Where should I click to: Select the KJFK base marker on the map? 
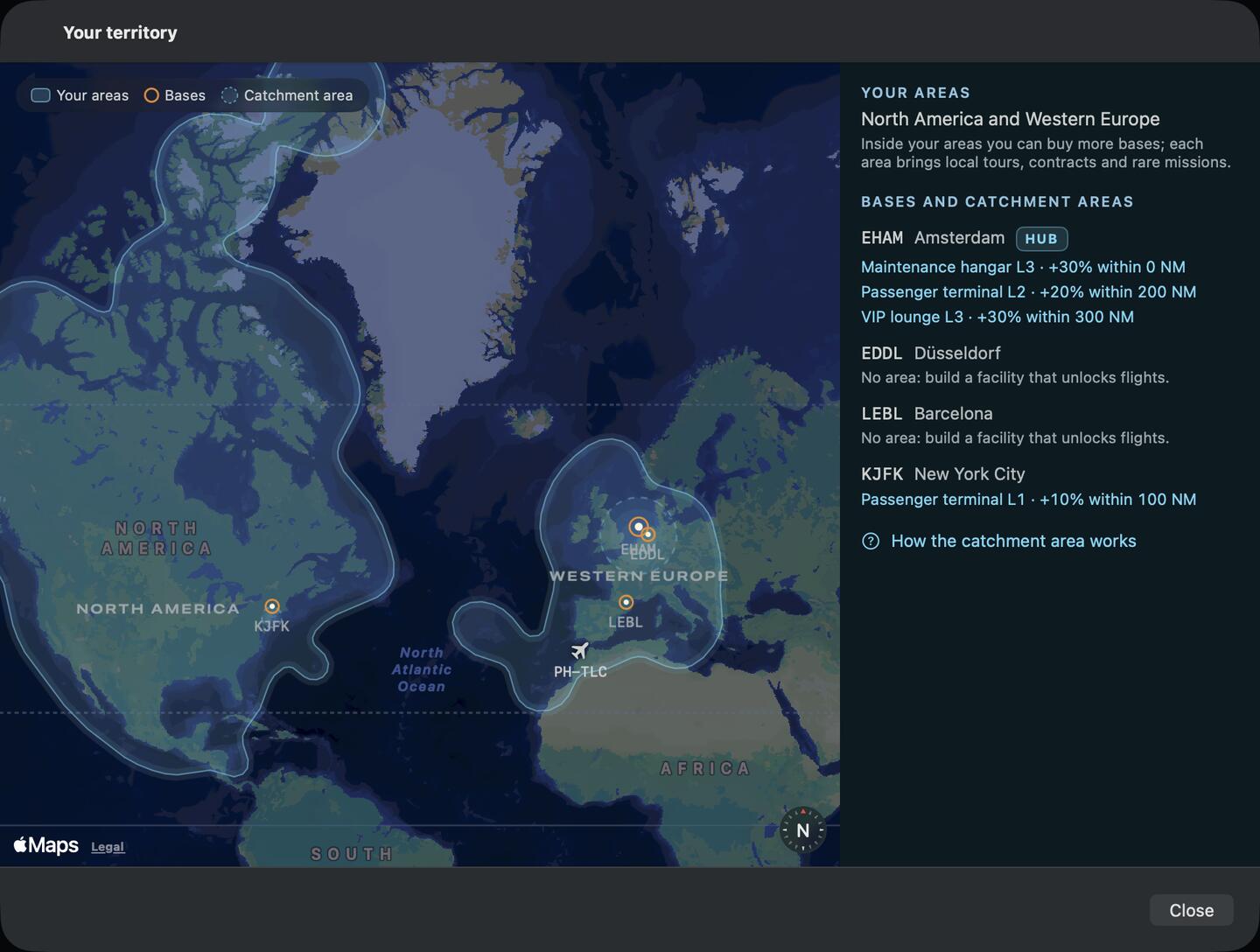[x=272, y=606]
